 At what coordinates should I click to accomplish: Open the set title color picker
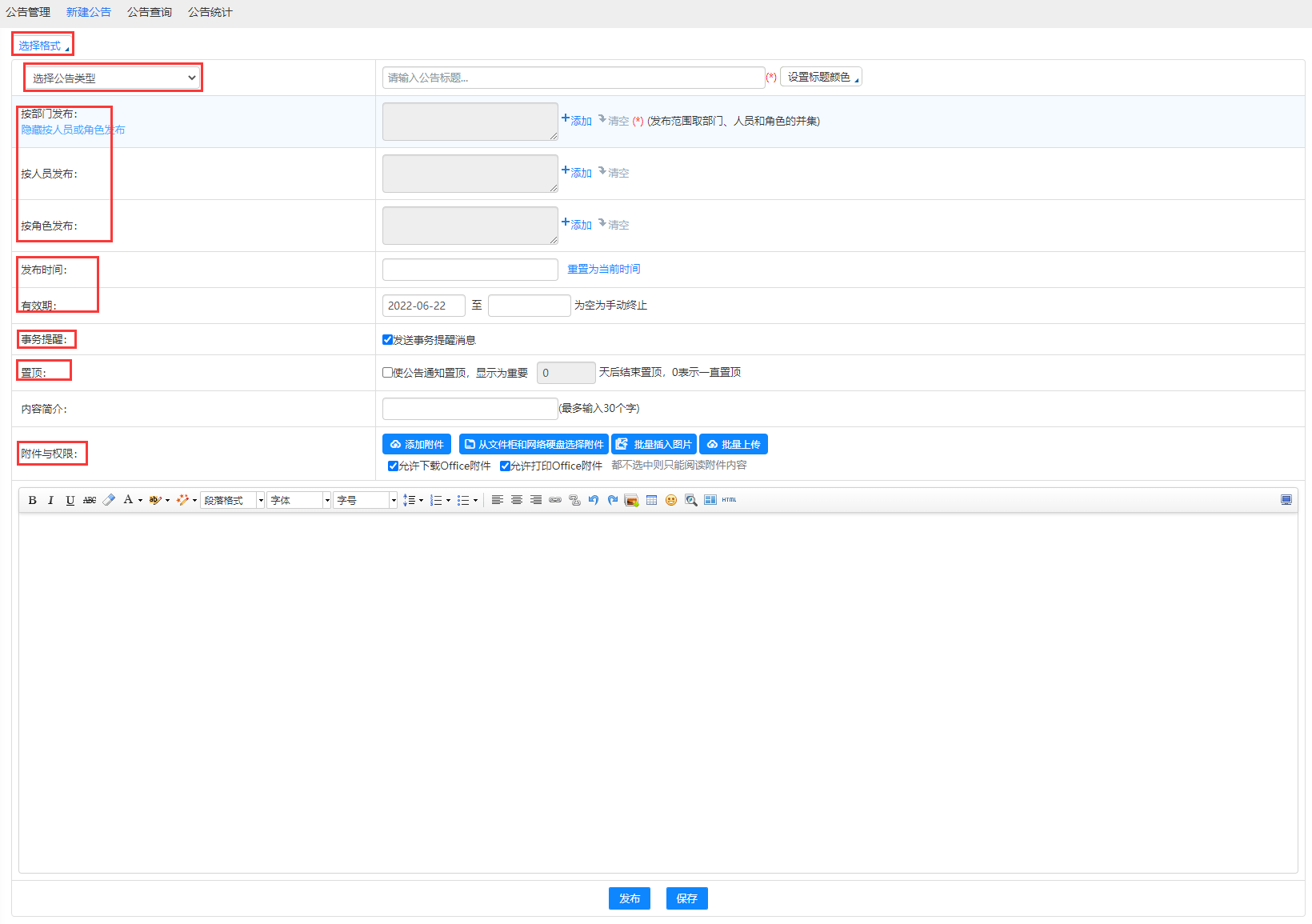point(821,77)
